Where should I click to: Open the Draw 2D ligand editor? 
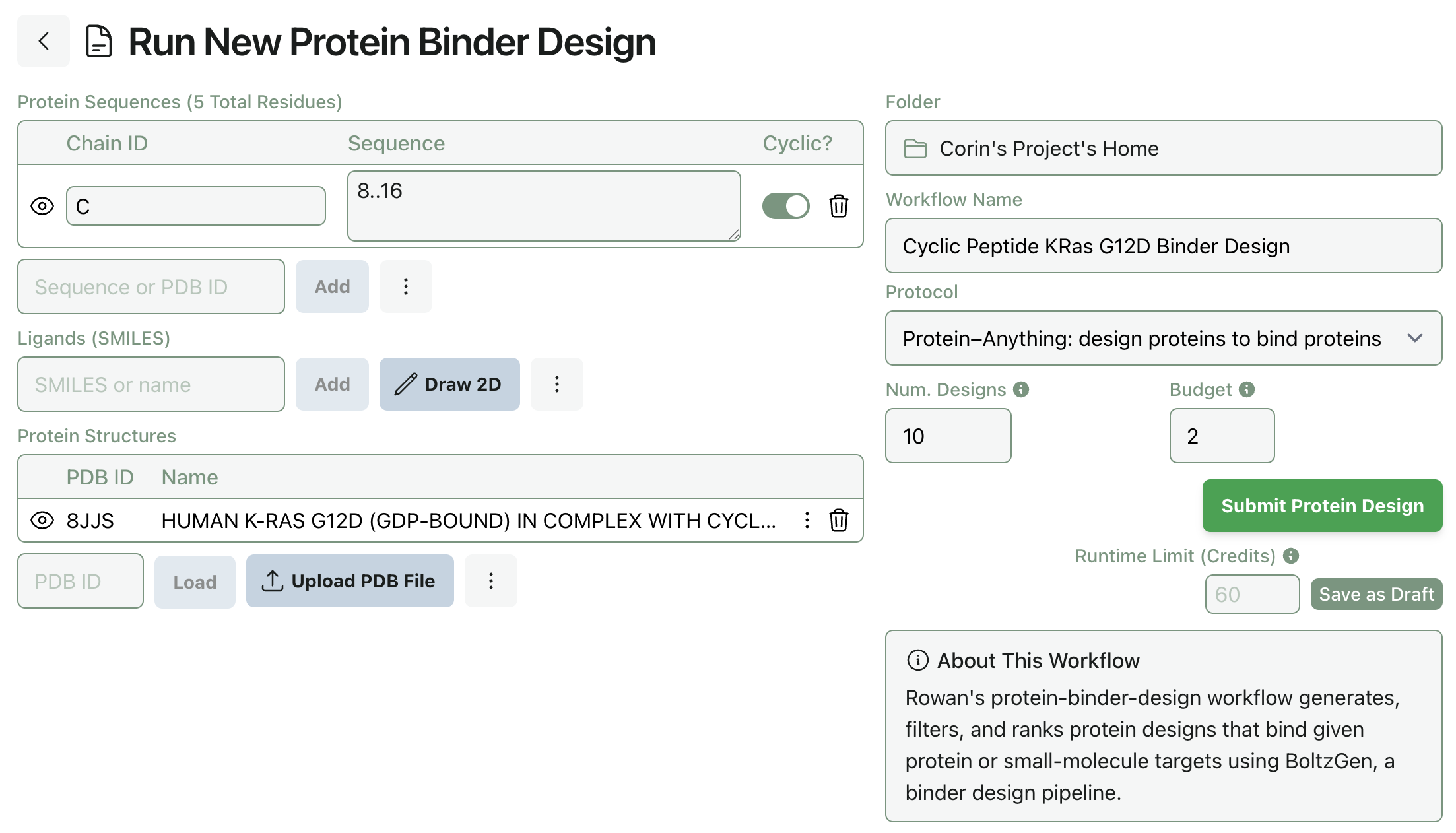pos(449,383)
